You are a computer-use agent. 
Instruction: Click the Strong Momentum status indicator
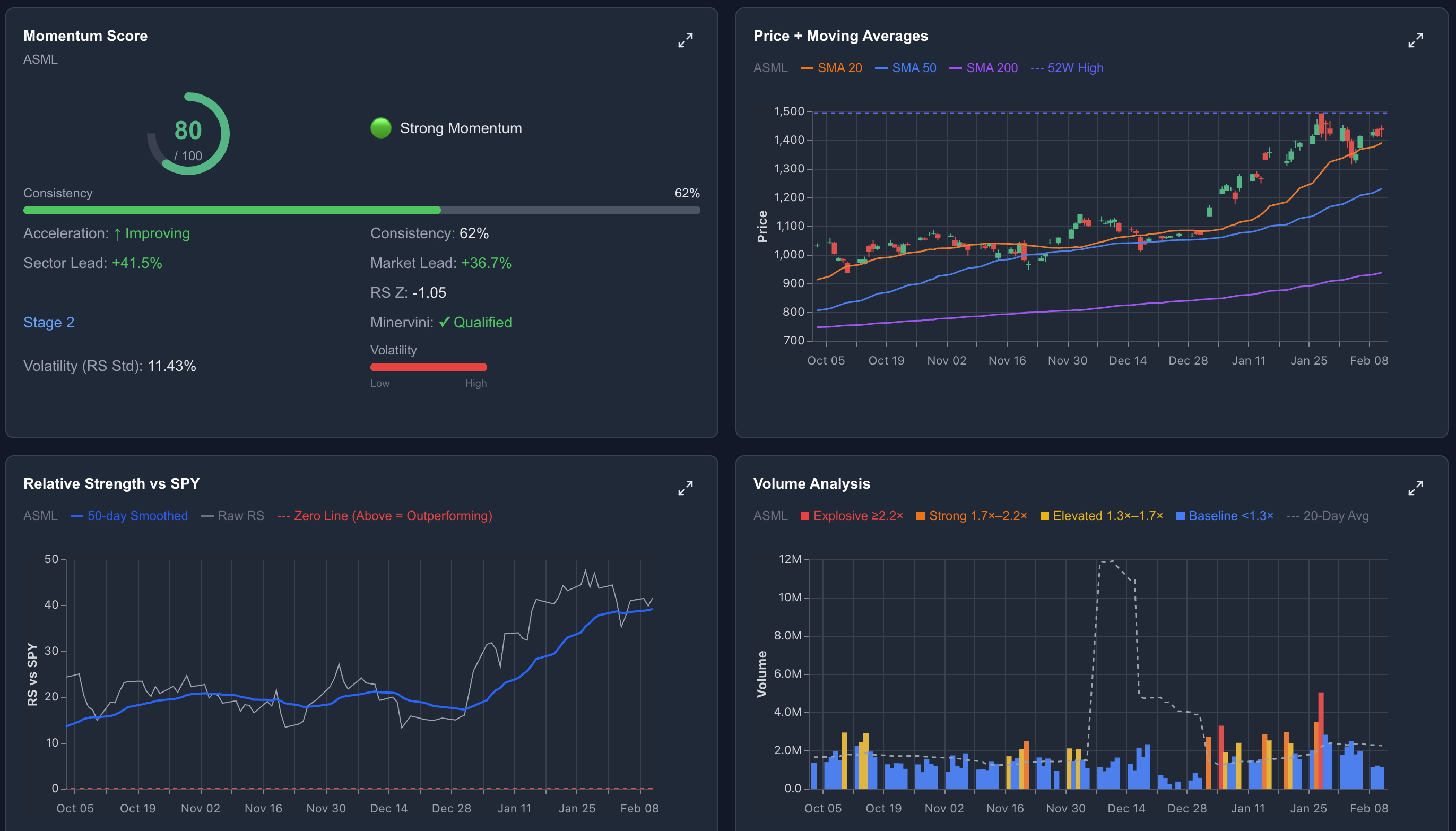[x=380, y=127]
